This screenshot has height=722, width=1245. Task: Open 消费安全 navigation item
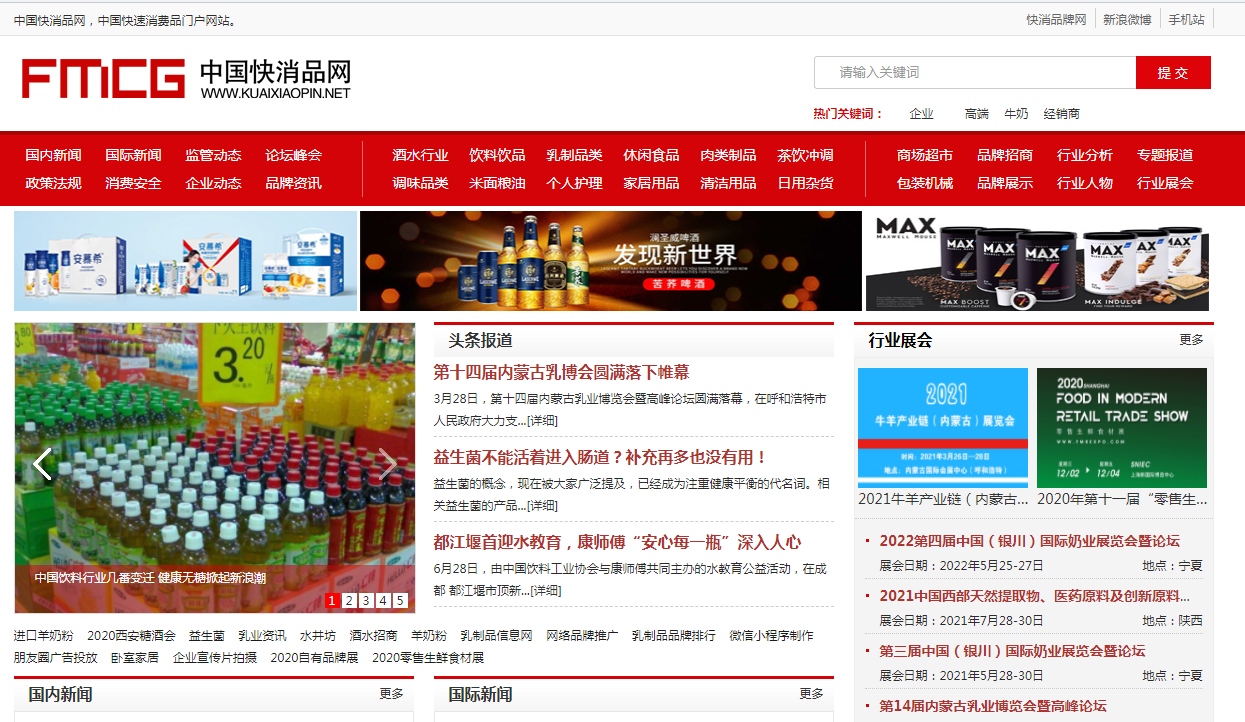[133, 183]
